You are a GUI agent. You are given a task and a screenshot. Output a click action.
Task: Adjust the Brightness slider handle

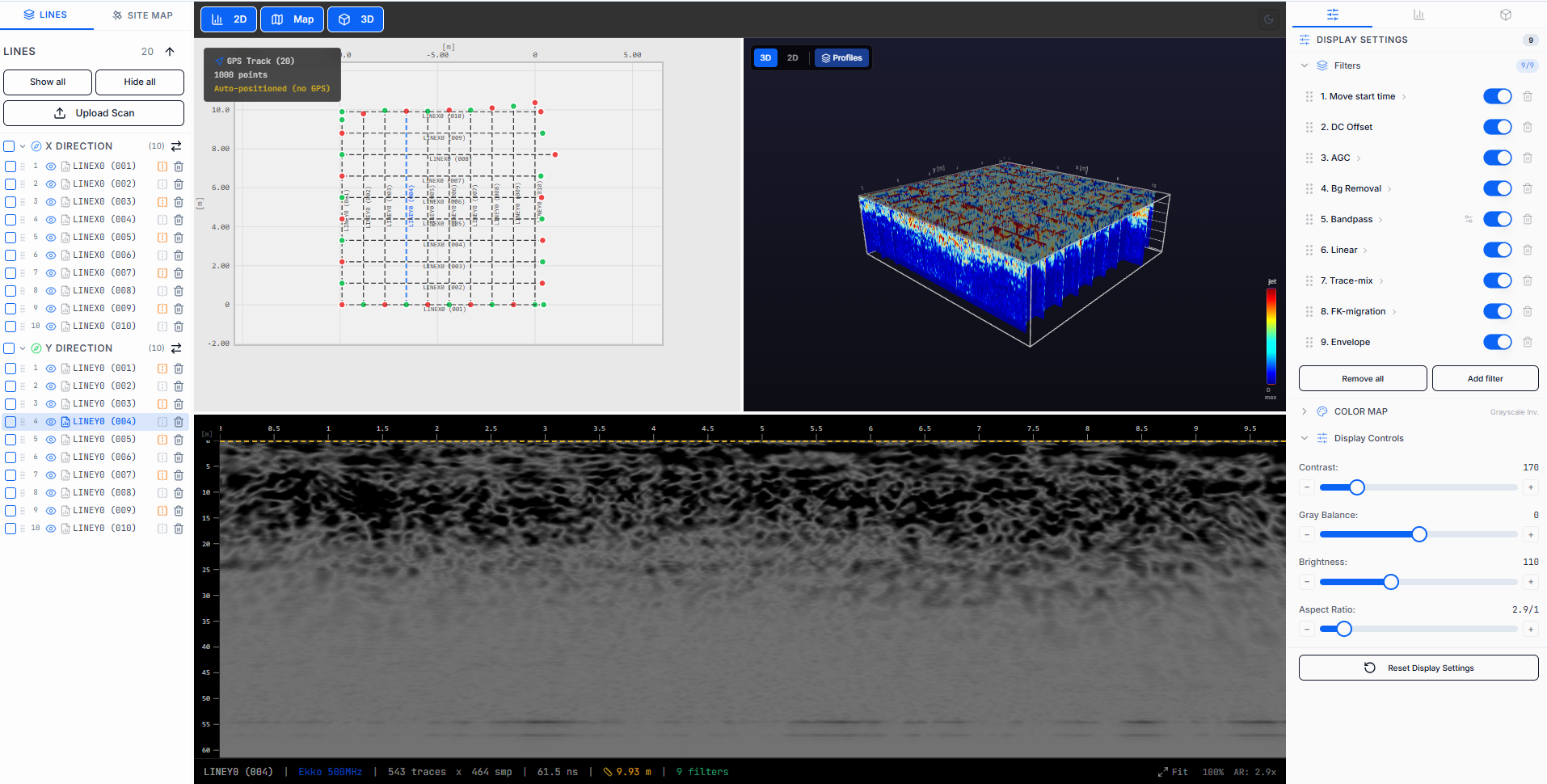coord(1391,582)
